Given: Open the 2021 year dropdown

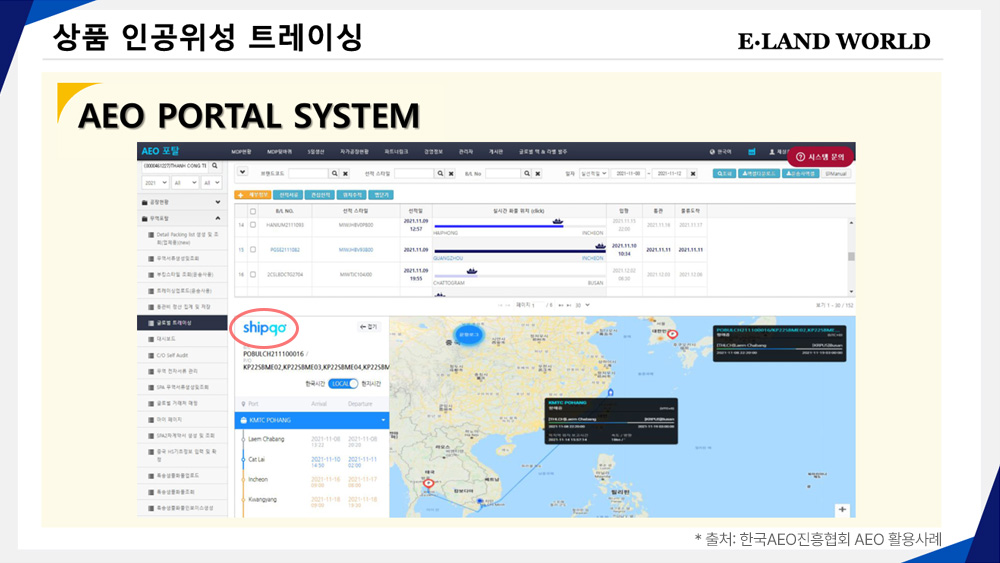Looking at the screenshot, I should coord(156,182).
